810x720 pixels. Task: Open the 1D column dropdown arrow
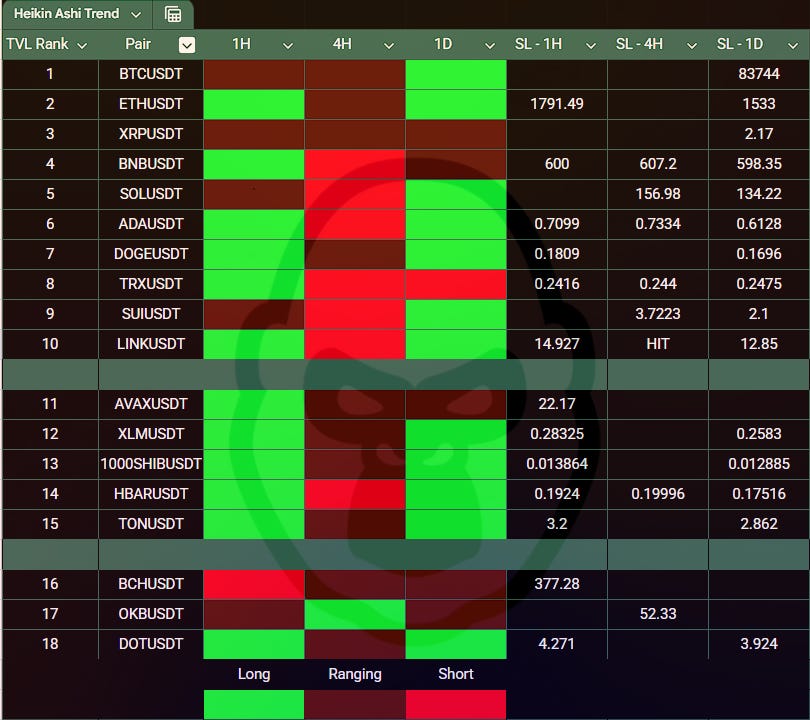pyautogui.click(x=490, y=45)
